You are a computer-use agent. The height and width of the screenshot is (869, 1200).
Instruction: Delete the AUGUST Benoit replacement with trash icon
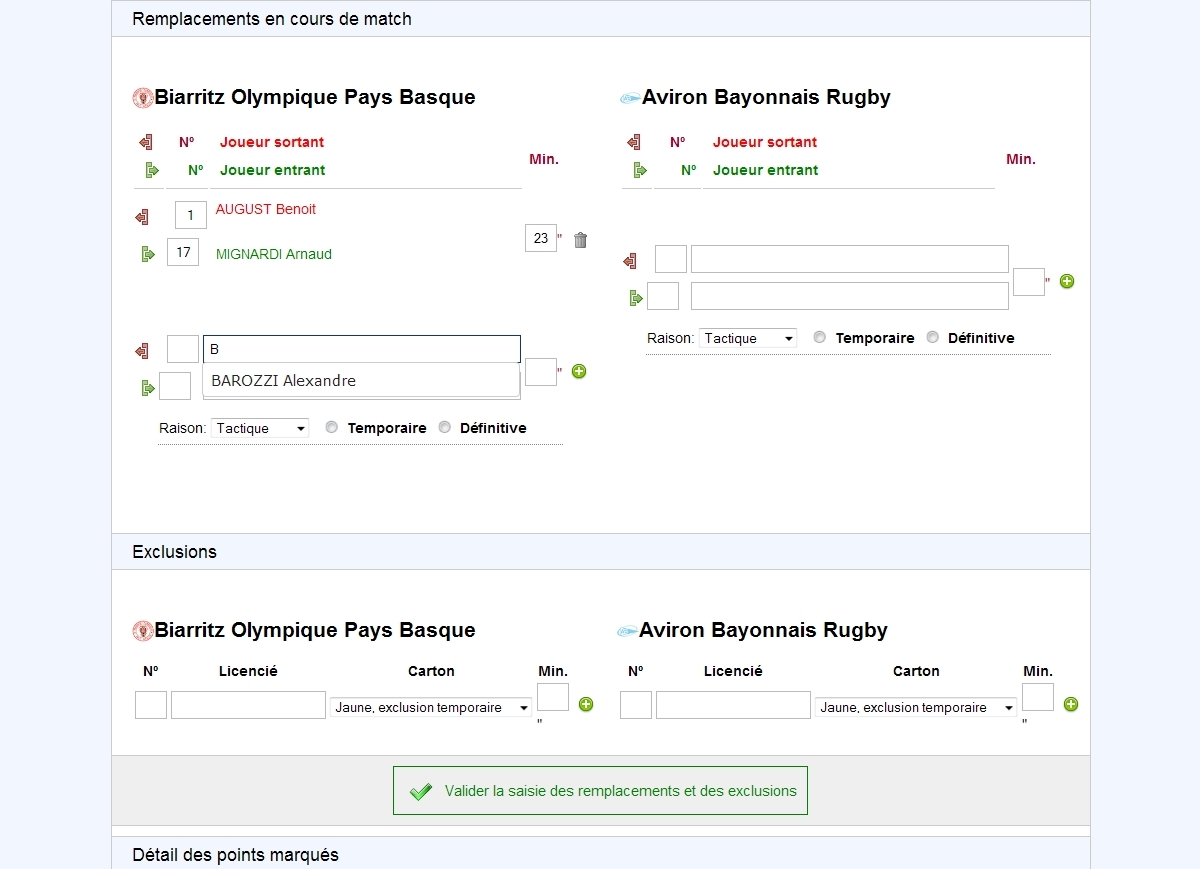[580, 240]
